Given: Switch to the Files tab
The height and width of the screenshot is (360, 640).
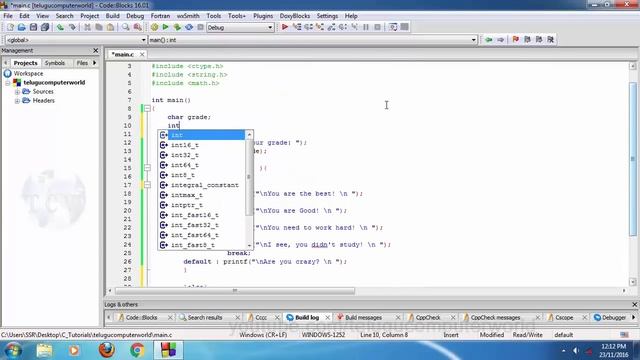Looking at the screenshot, I should coord(82,63).
